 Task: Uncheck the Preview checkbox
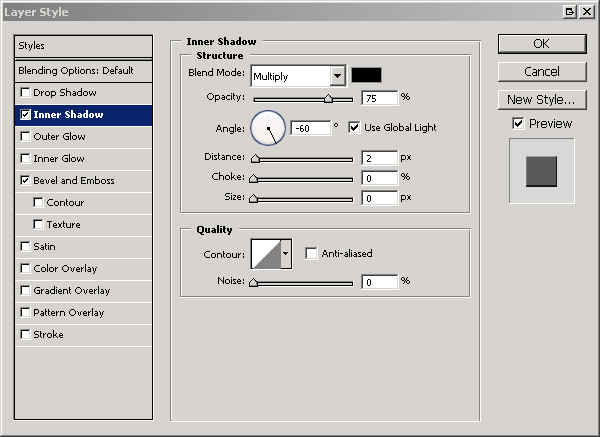pos(517,123)
